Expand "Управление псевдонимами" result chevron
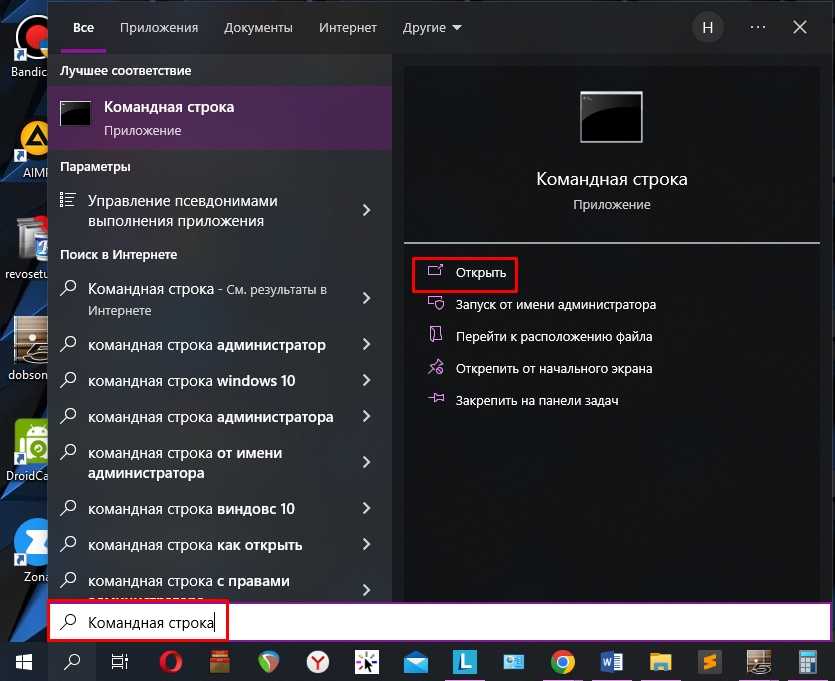 [x=366, y=210]
